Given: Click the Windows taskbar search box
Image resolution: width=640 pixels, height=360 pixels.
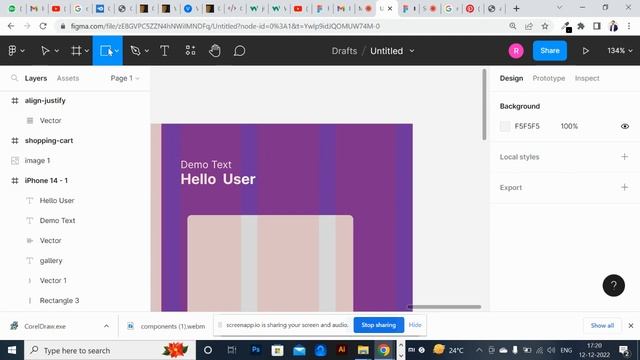Looking at the screenshot, I should point(110,350).
